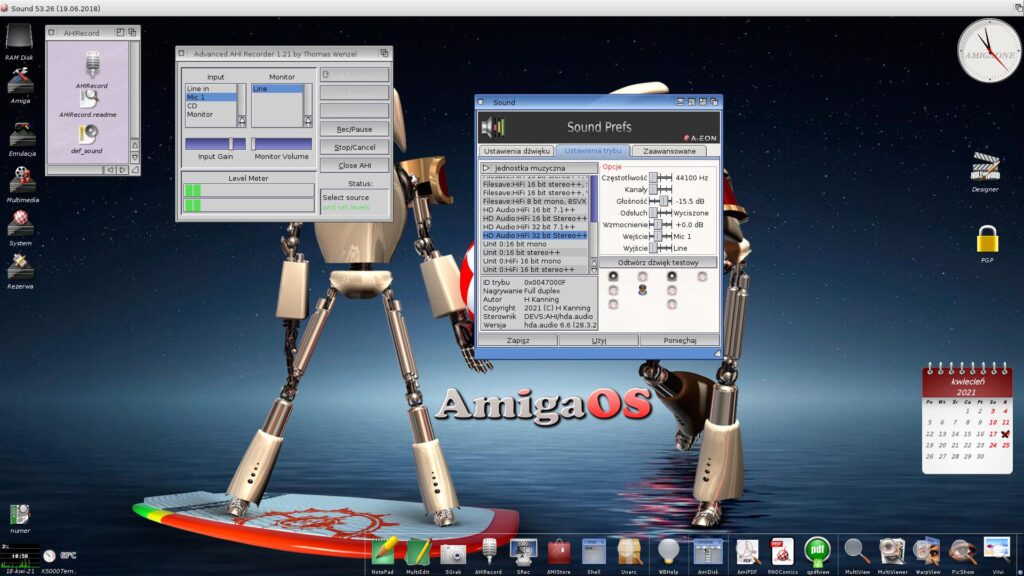Adjust the Odsłuch monitor slider
This screenshot has width=1024, height=576.
661,213
